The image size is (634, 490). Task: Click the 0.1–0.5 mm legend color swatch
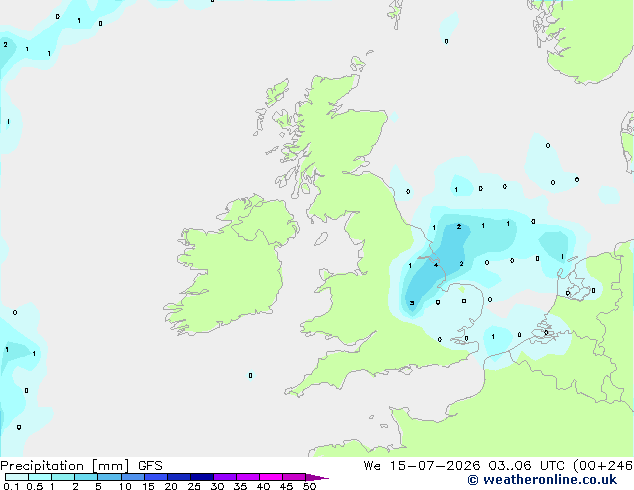(x=17, y=477)
